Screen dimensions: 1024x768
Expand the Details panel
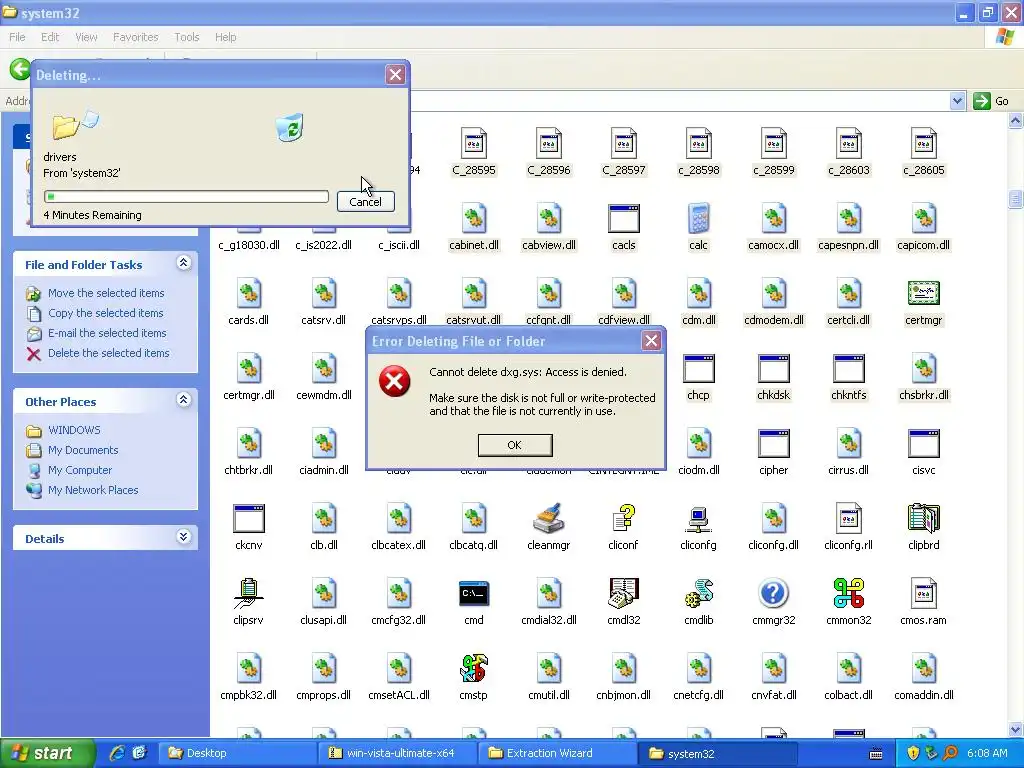[x=184, y=537]
